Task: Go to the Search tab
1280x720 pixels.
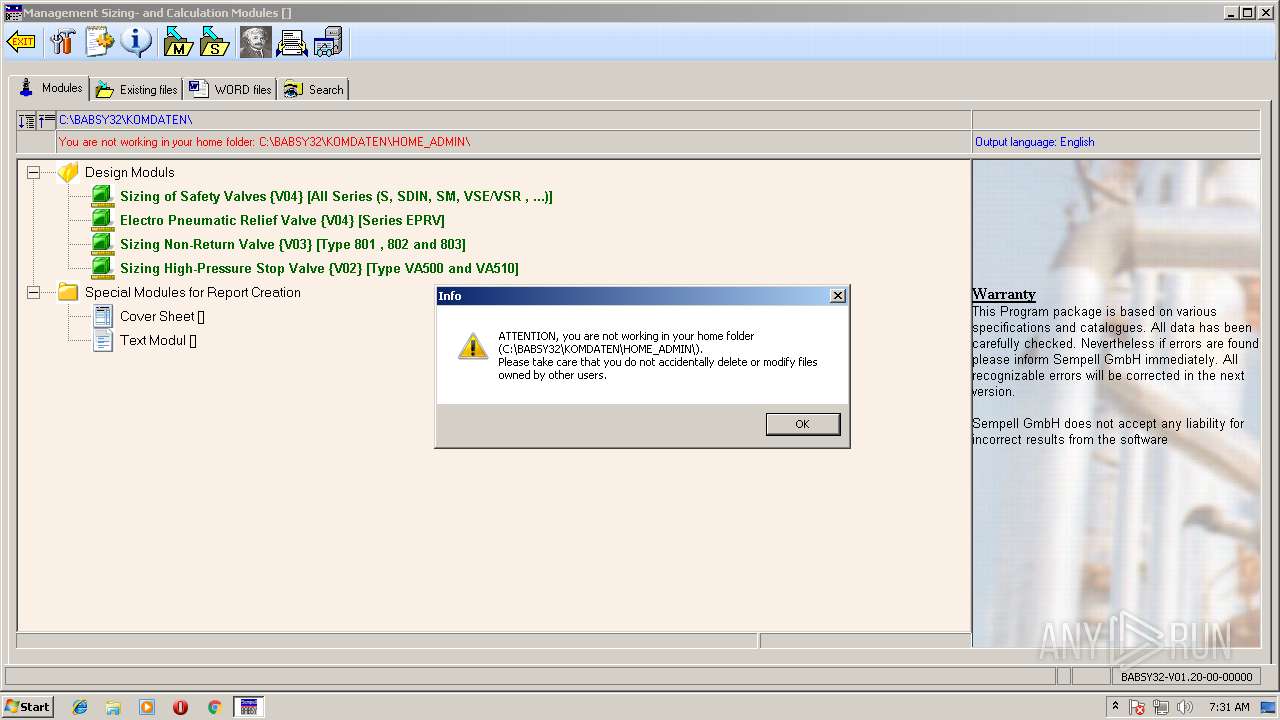Action: click(x=313, y=90)
